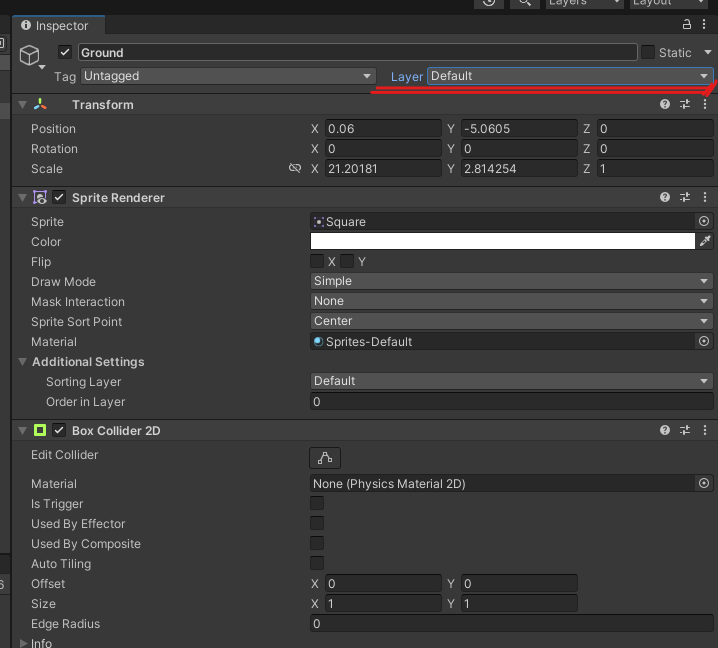The height and width of the screenshot is (648, 718).
Task: Click the GameObject cube icon picker
Action: 32,56
